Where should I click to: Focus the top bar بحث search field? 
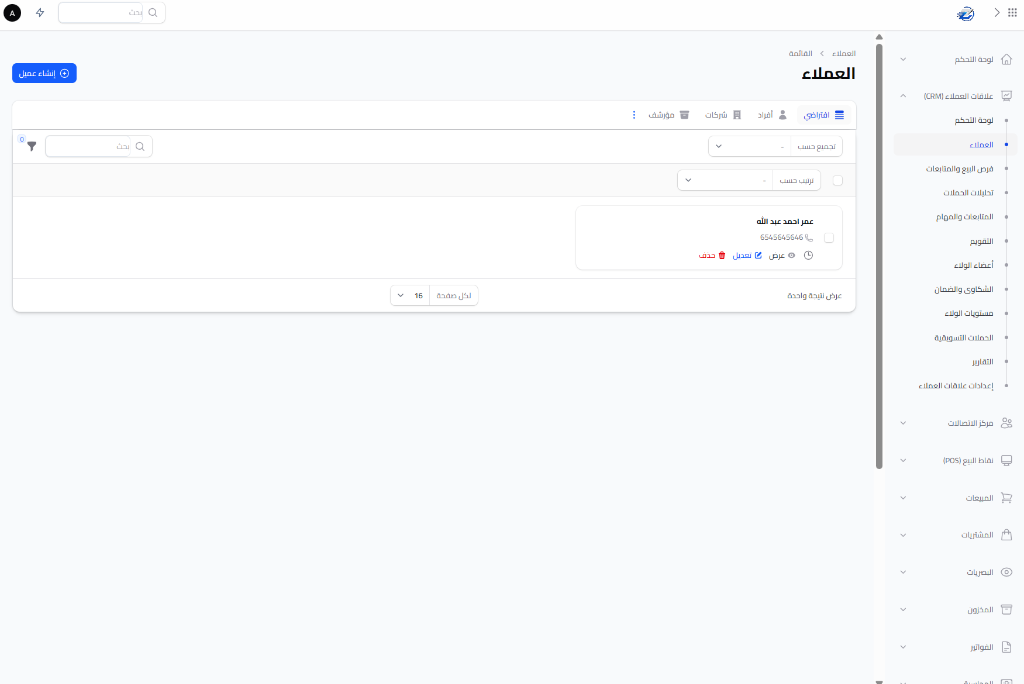pyautogui.click(x=101, y=12)
